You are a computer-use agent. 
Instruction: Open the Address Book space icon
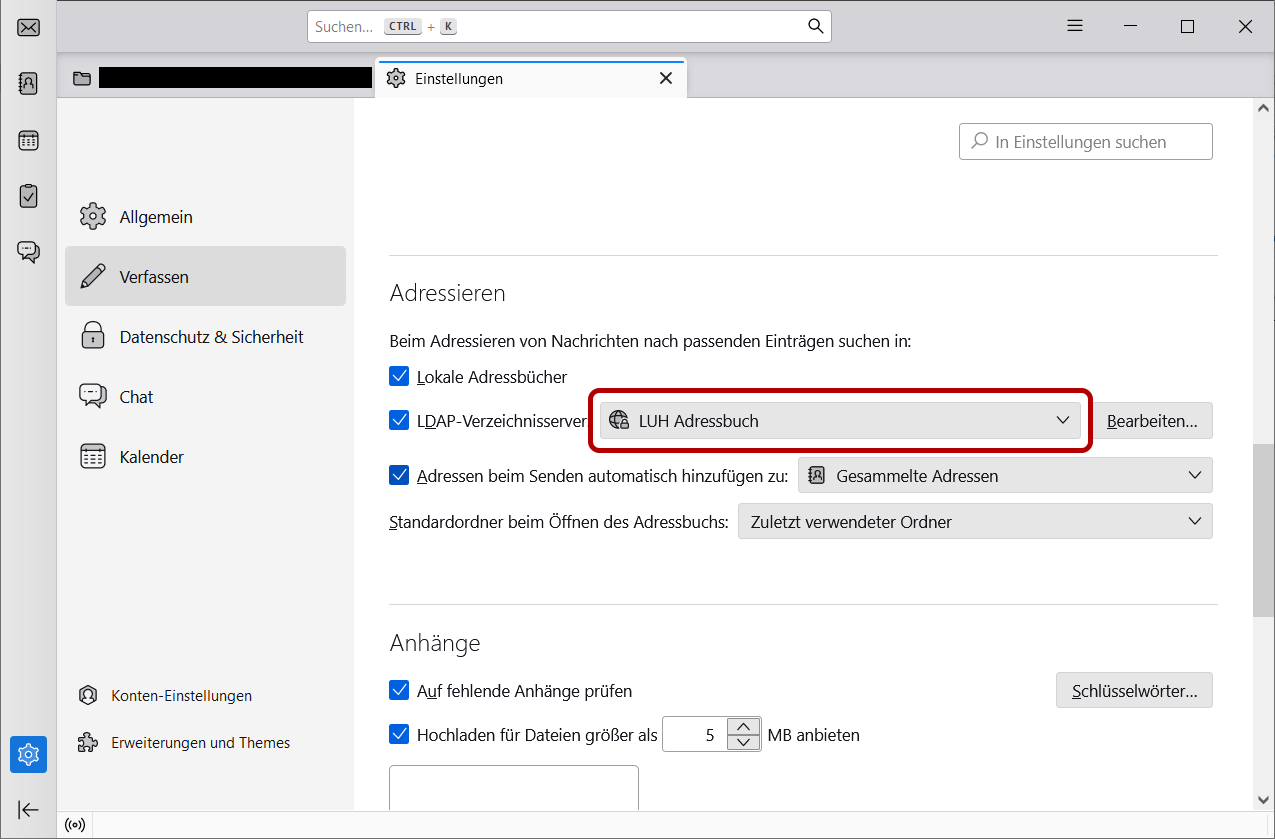(28, 83)
